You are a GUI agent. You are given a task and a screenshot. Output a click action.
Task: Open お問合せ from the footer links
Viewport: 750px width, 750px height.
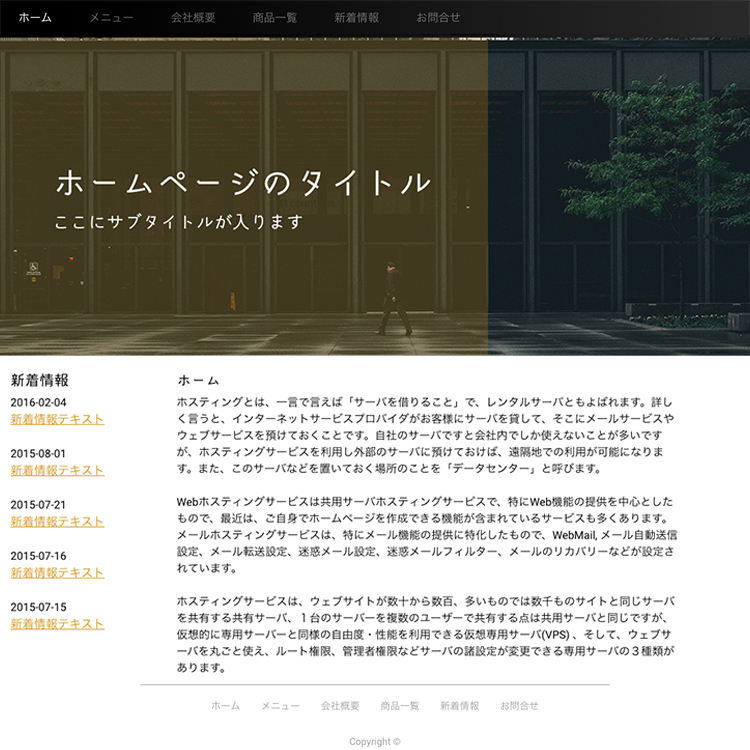pyautogui.click(x=519, y=705)
